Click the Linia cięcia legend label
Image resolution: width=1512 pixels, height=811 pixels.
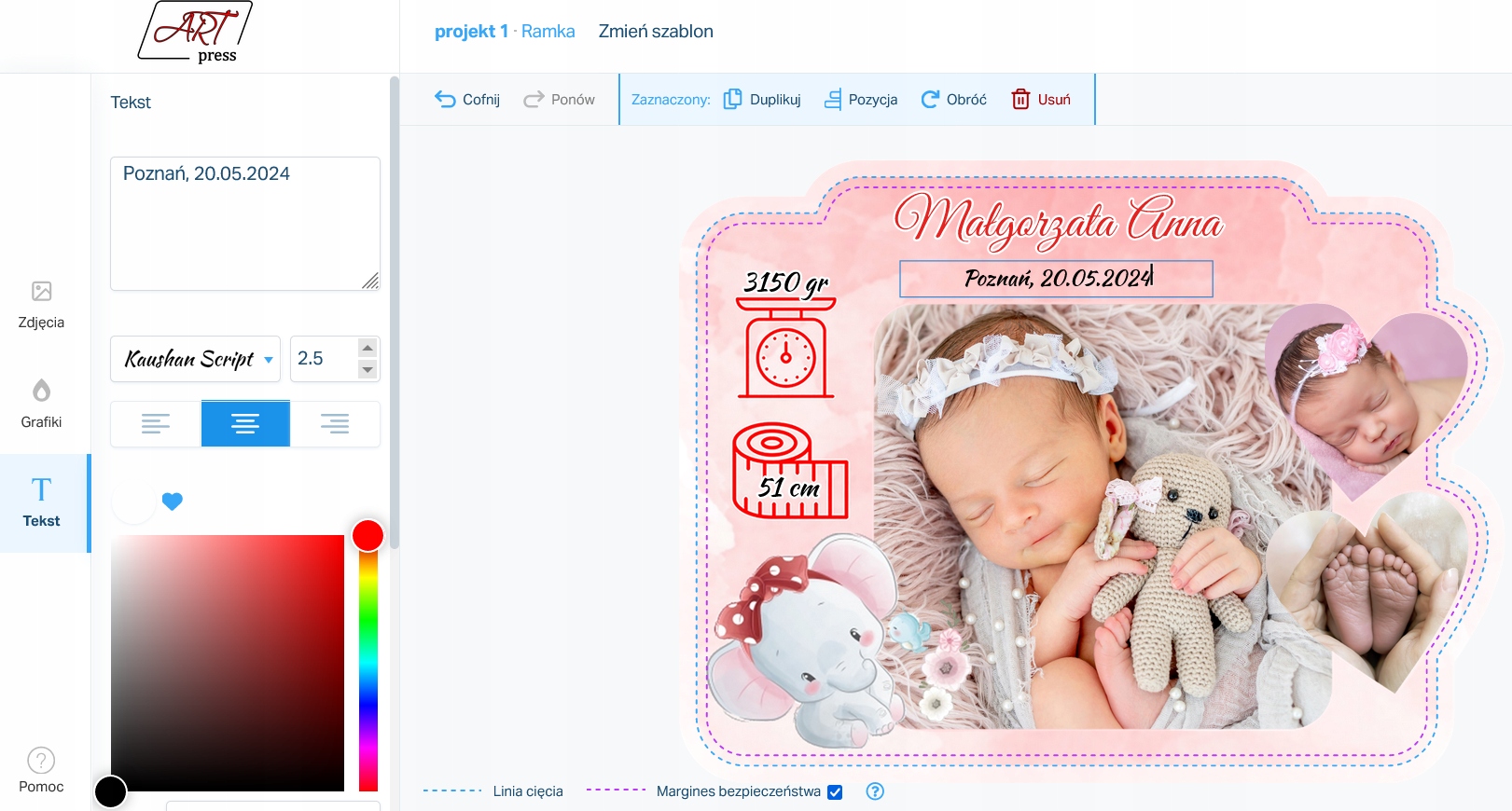click(x=528, y=791)
